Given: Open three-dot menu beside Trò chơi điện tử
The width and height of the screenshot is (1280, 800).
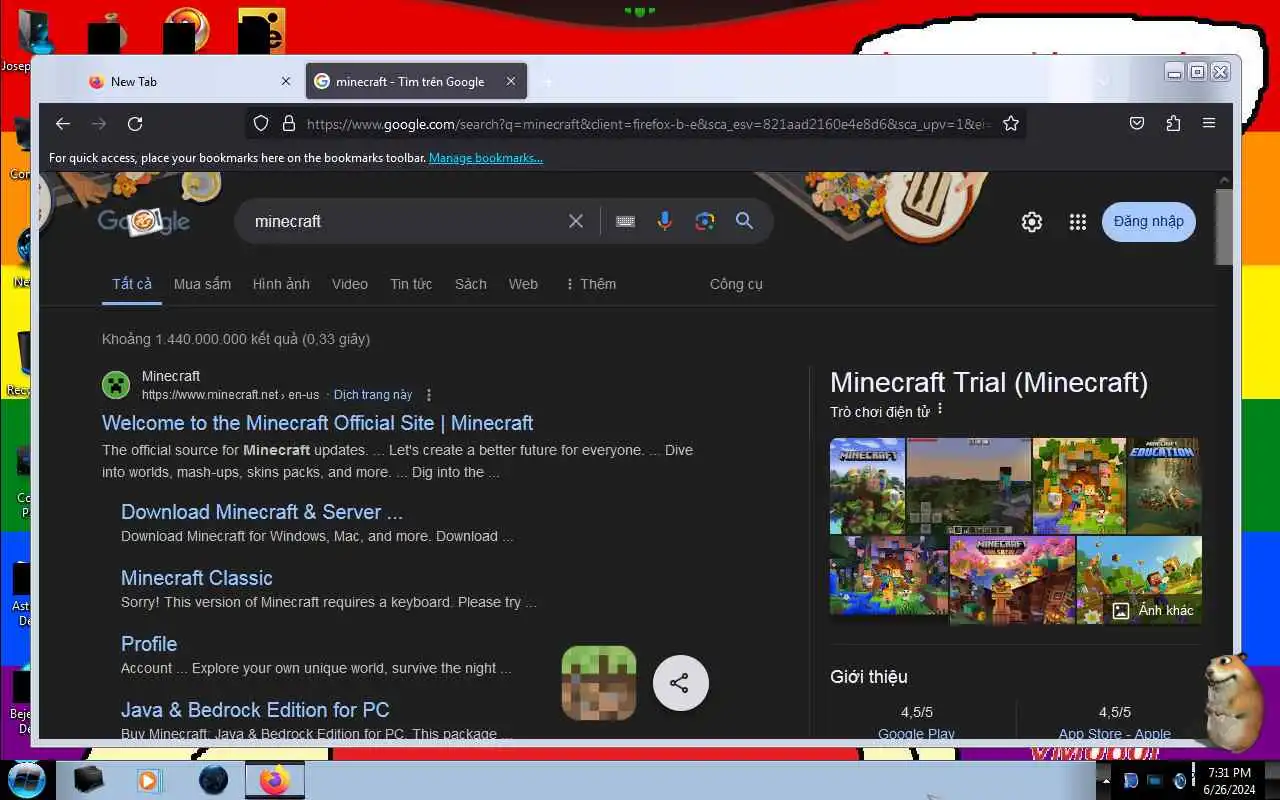Looking at the screenshot, I should click(940, 410).
